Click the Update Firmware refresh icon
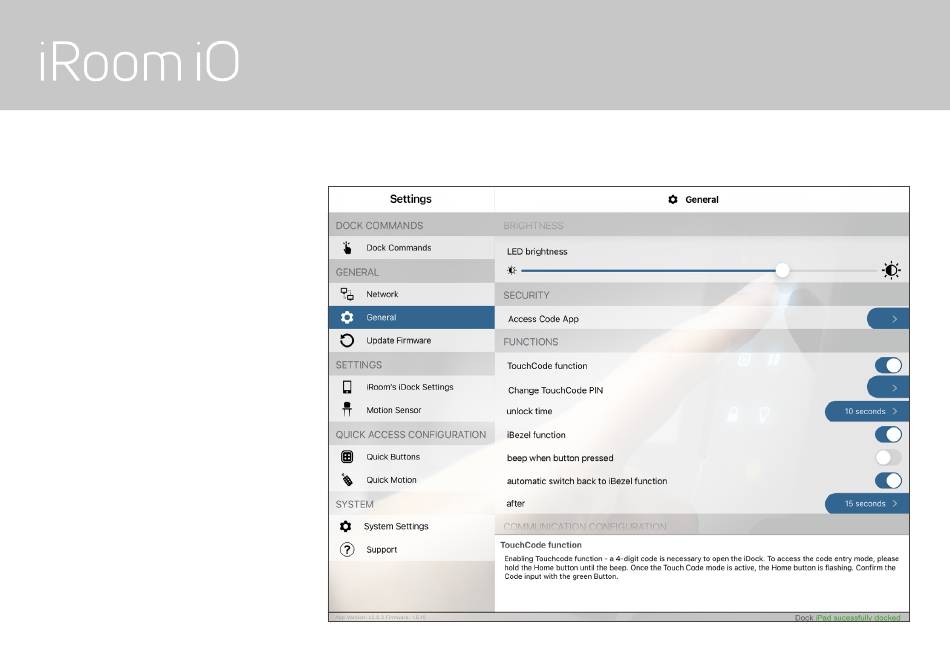 [347, 341]
